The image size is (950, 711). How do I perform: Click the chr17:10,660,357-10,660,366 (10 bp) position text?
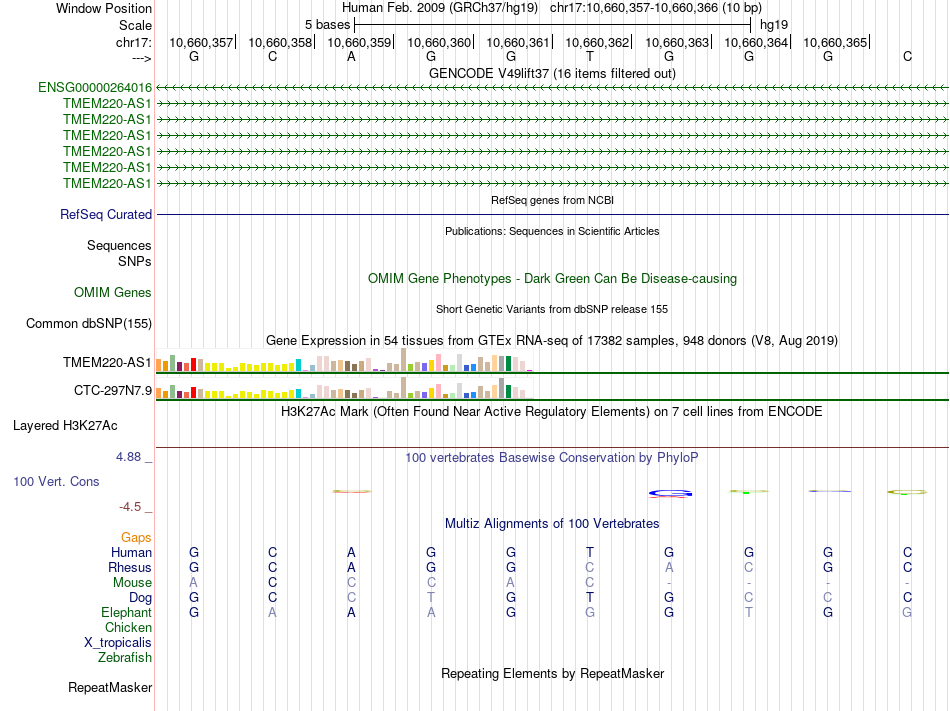[x=656, y=8]
